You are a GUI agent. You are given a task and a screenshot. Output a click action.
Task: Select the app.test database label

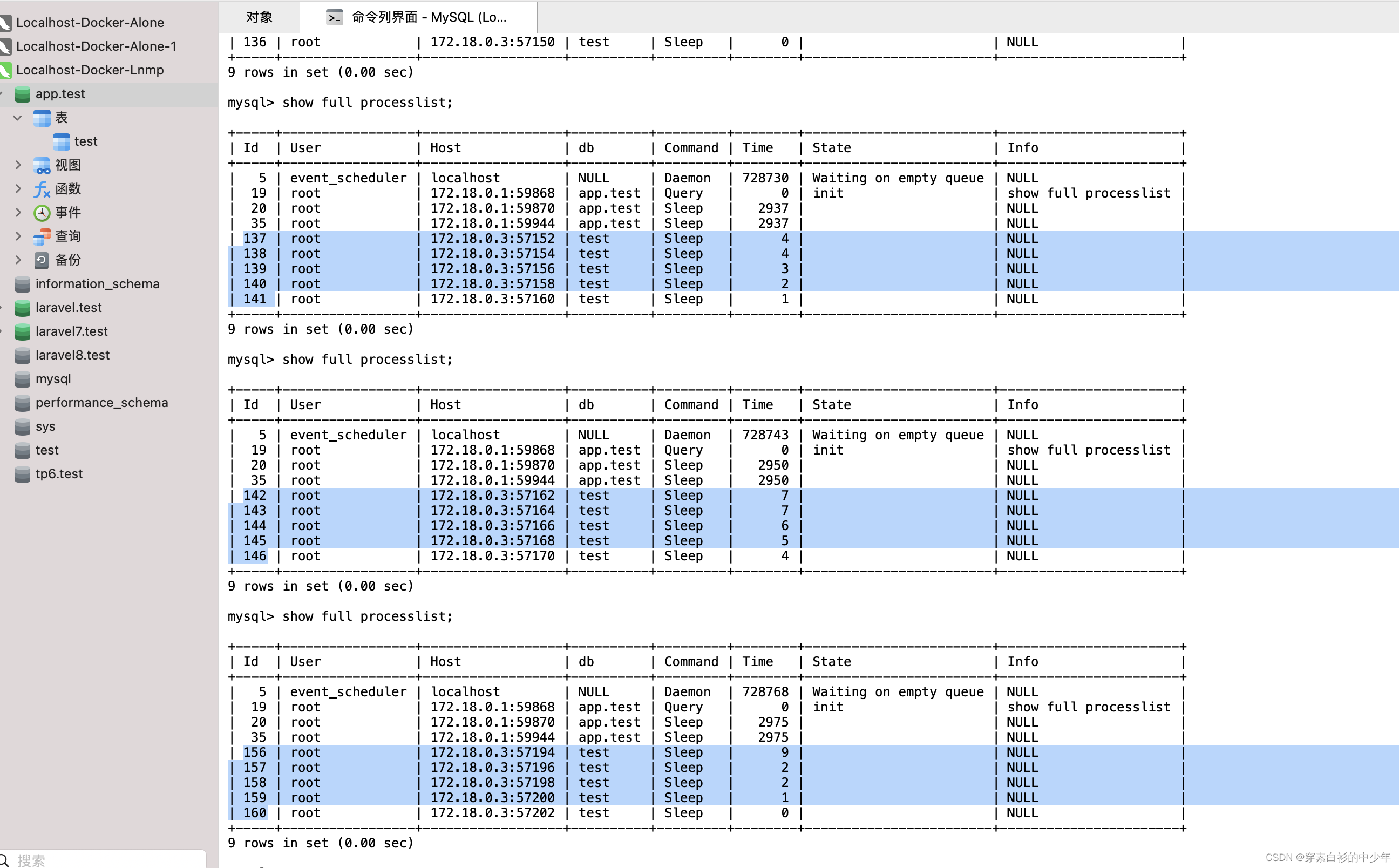point(60,93)
